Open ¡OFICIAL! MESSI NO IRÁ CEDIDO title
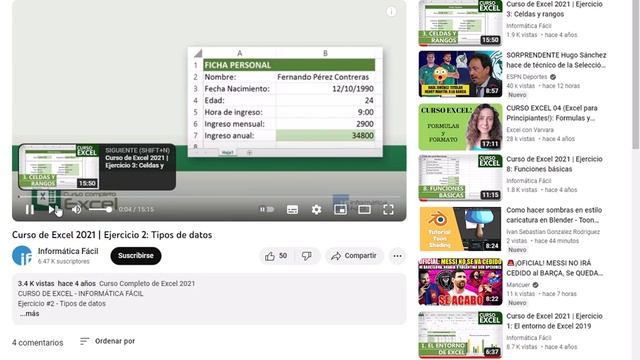The image size is (640, 360). 554,268
